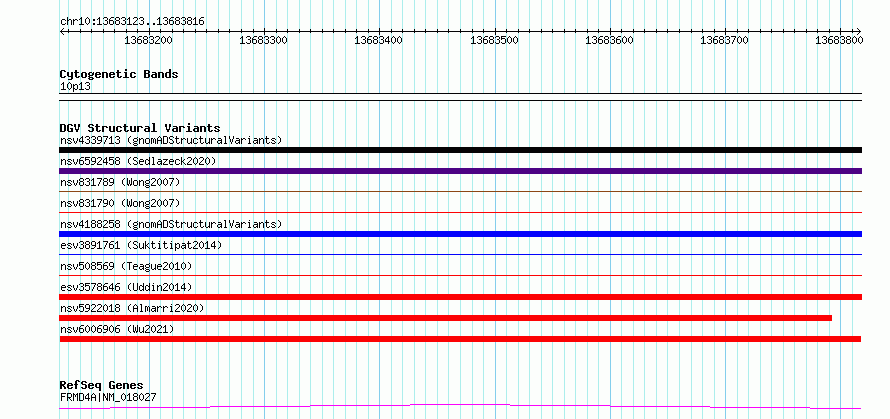The width and height of the screenshot is (890, 419).
Task: Click the Cytogenetic Bands track title
Action: coord(119,74)
